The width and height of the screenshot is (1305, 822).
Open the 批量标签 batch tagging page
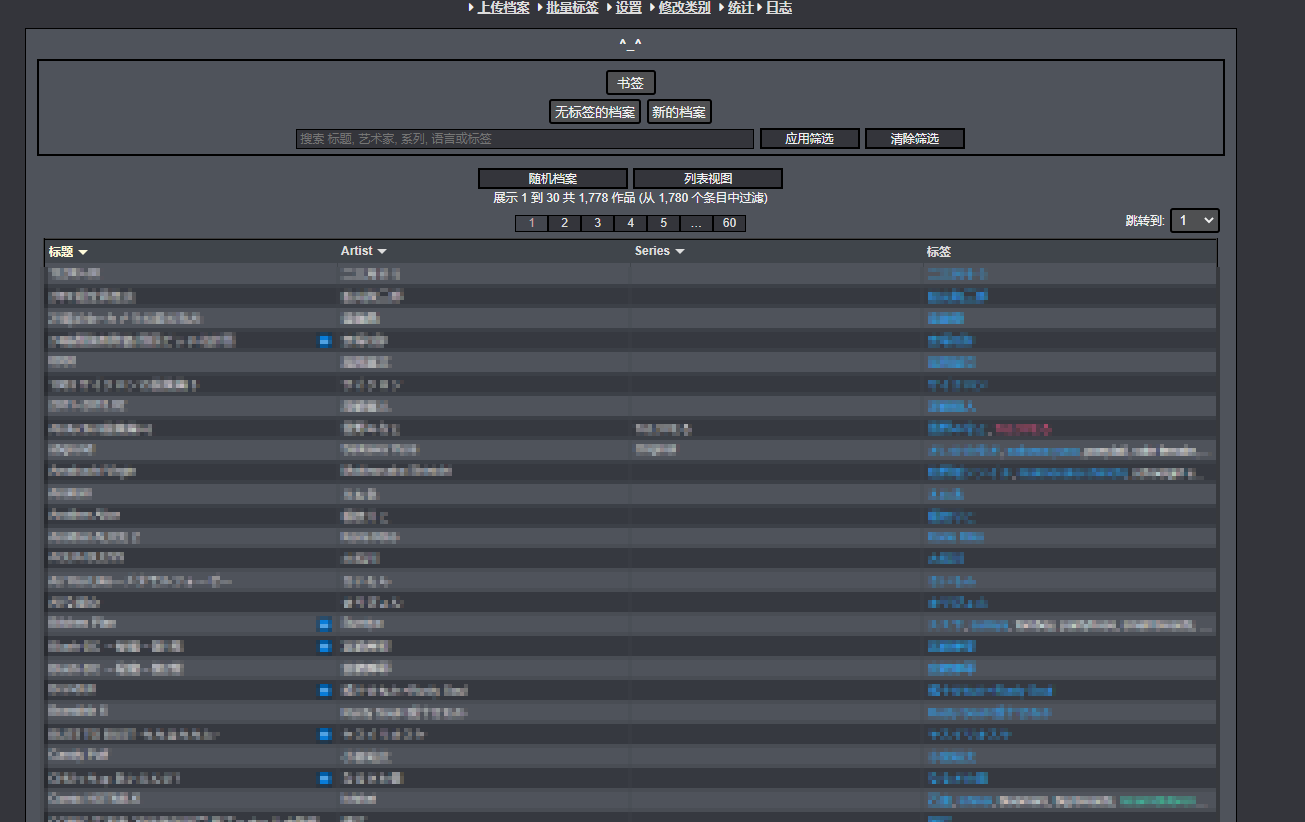point(572,7)
